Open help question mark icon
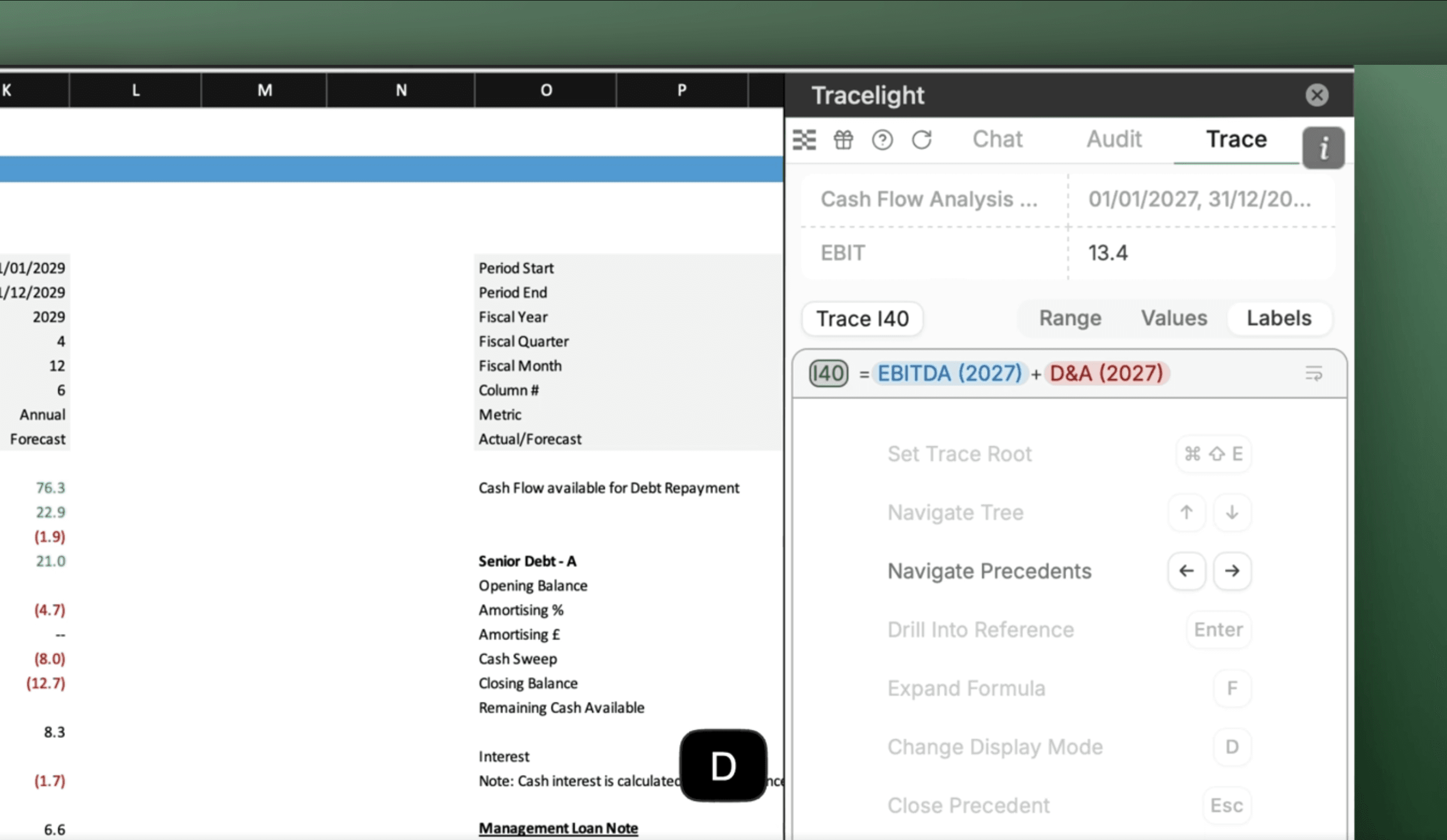The height and width of the screenshot is (840, 1447). tap(882, 140)
